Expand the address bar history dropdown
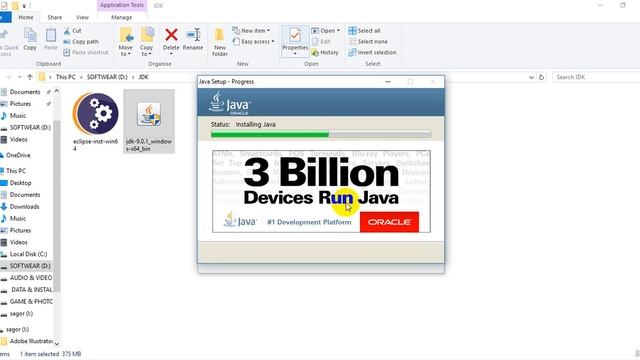 (x=531, y=77)
